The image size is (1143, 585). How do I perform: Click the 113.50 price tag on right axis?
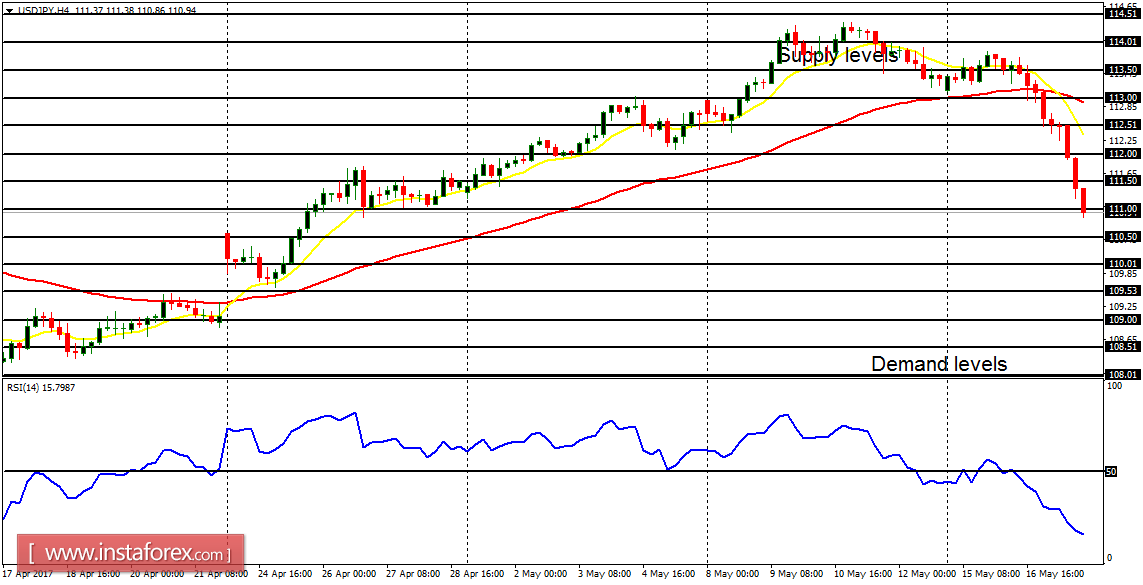click(1121, 70)
